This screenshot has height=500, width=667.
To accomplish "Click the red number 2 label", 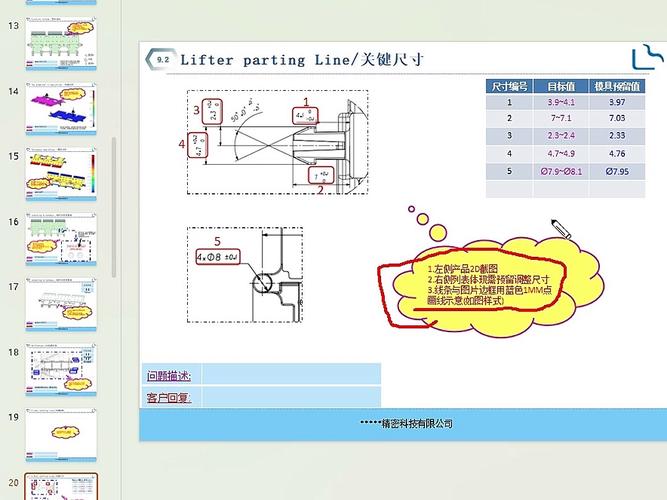I will [320, 189].
